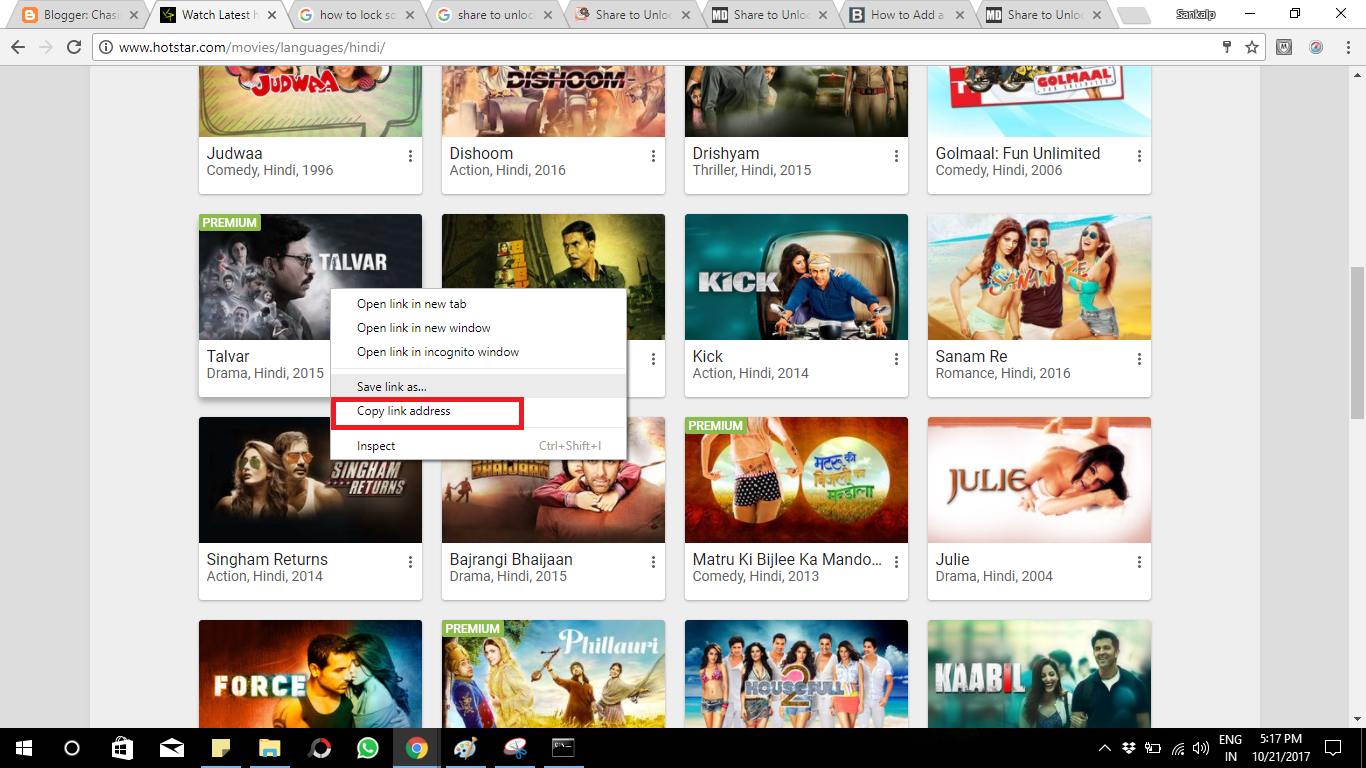Open three-dot menu for Matru Ki Bijlee
This screenshot has width=1366, height=768.
(x=896, y=562)
